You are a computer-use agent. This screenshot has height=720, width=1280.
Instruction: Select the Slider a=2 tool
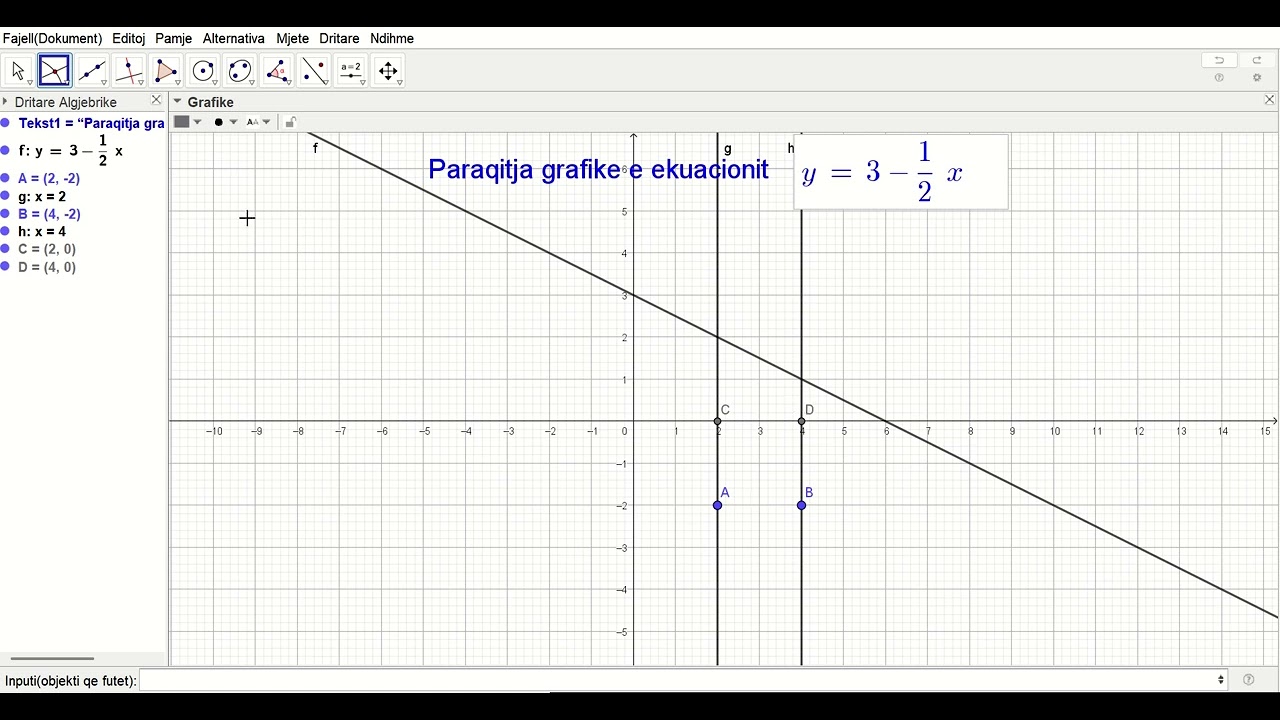351,70
